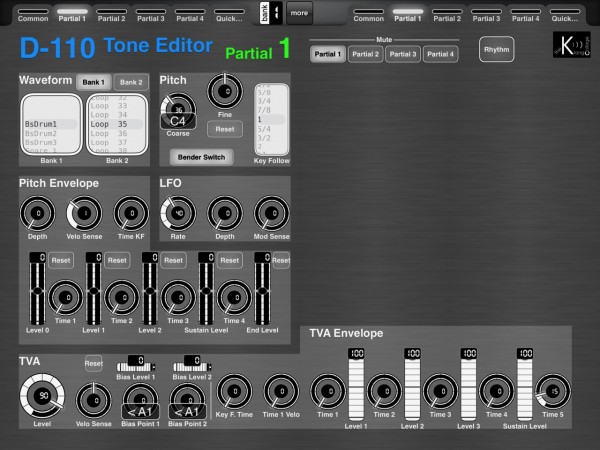The width and height of the screenshot is (600, 450).
Task: Click the more button
Action: 299,13
